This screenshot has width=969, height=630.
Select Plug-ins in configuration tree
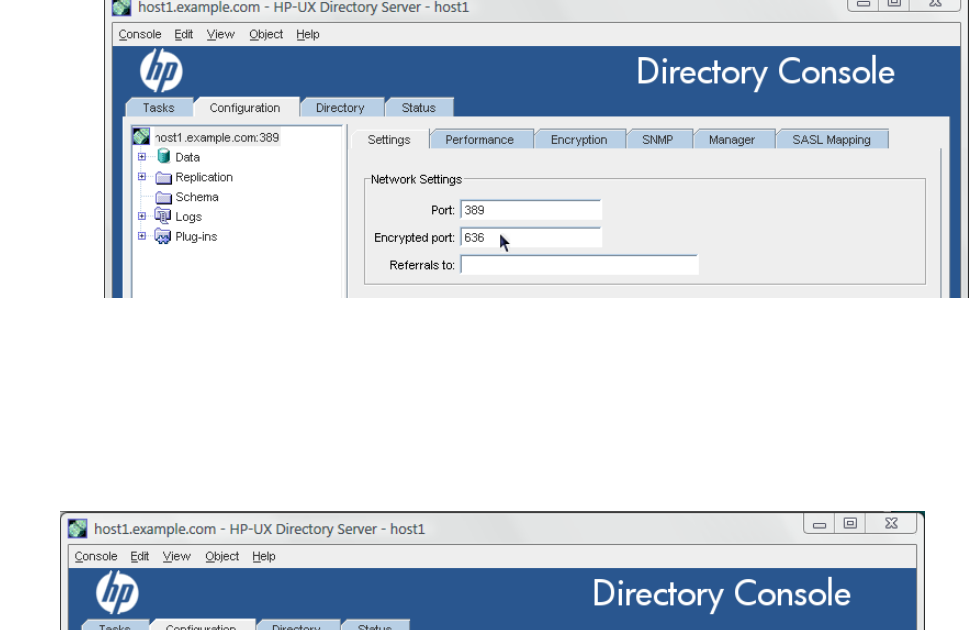pos(196,237)
